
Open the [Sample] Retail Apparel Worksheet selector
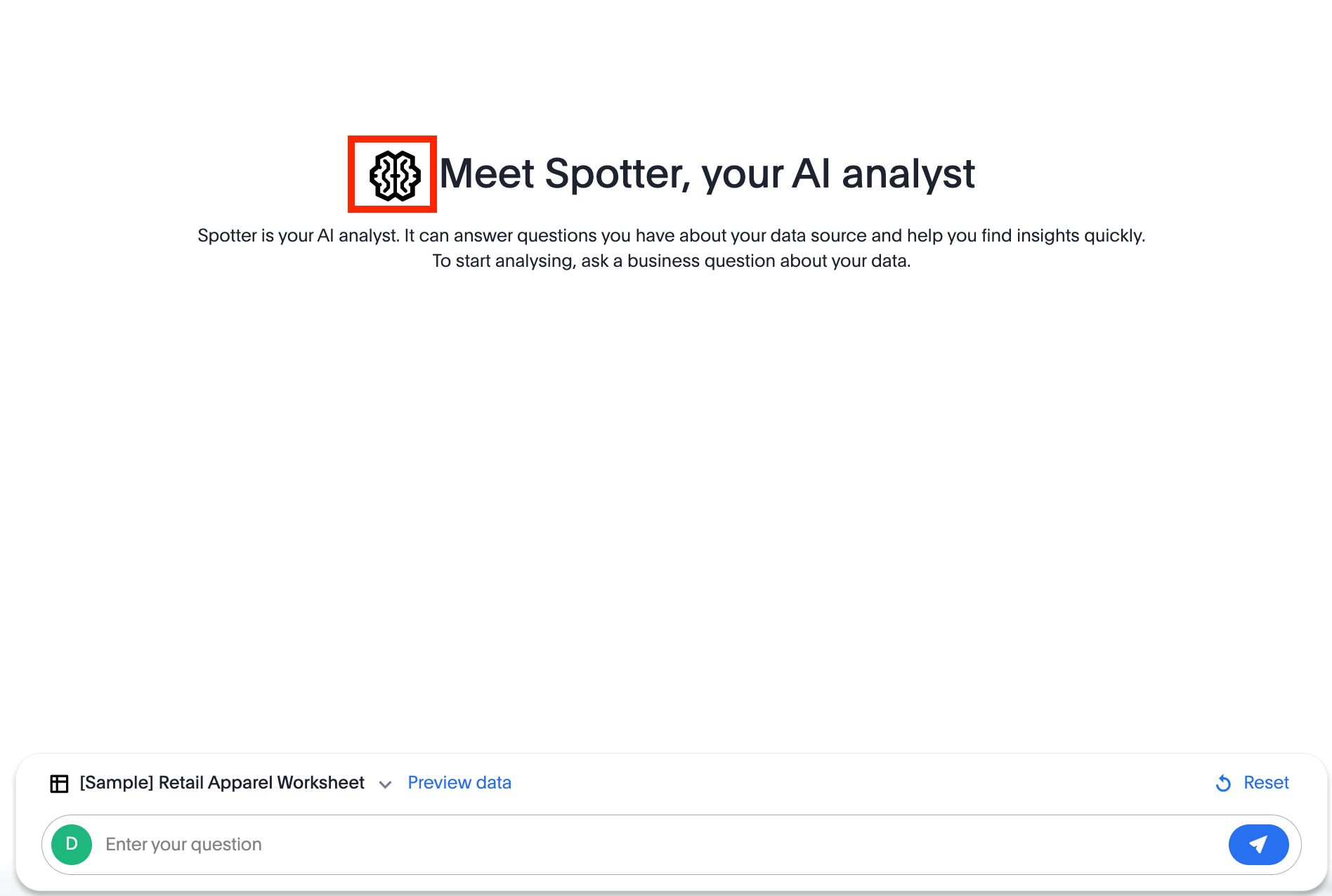point(221,783)
